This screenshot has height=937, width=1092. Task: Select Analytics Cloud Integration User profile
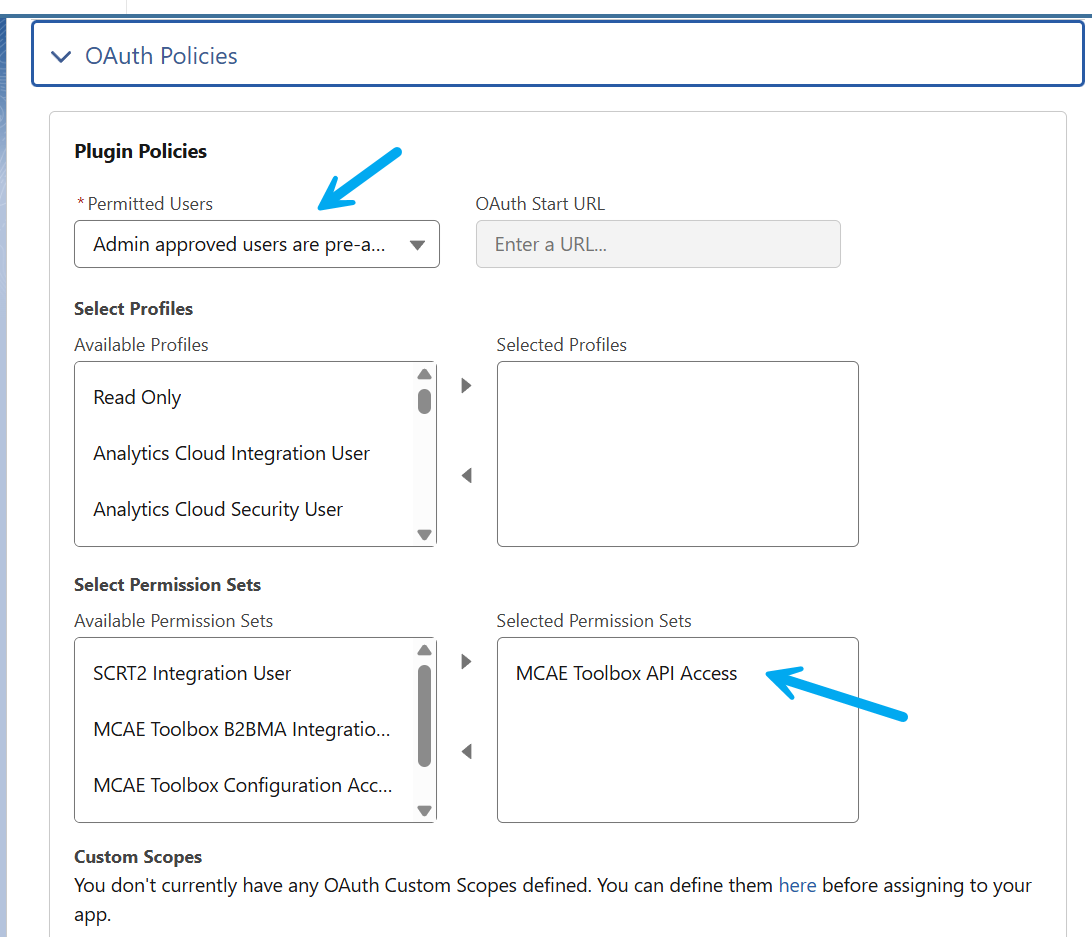(231, 454)
